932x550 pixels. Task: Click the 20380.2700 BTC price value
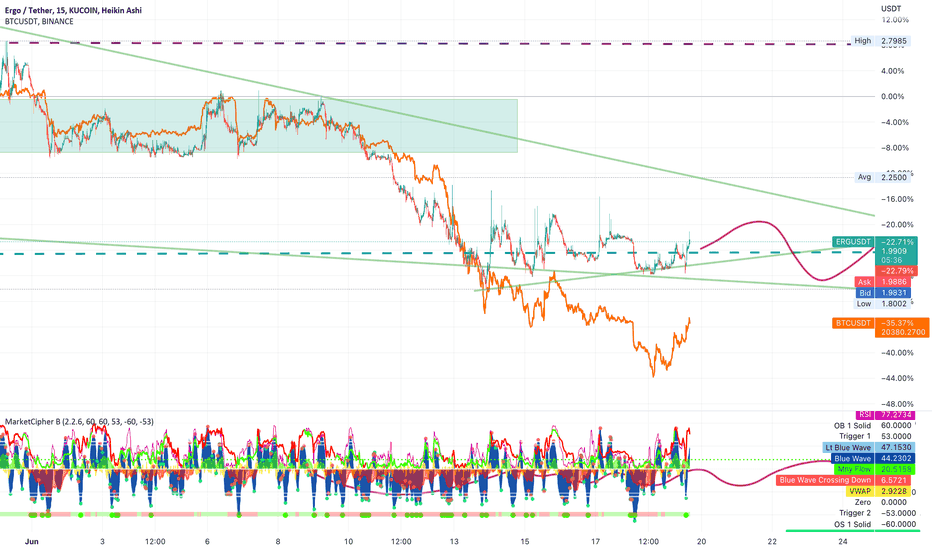[902, 332]
